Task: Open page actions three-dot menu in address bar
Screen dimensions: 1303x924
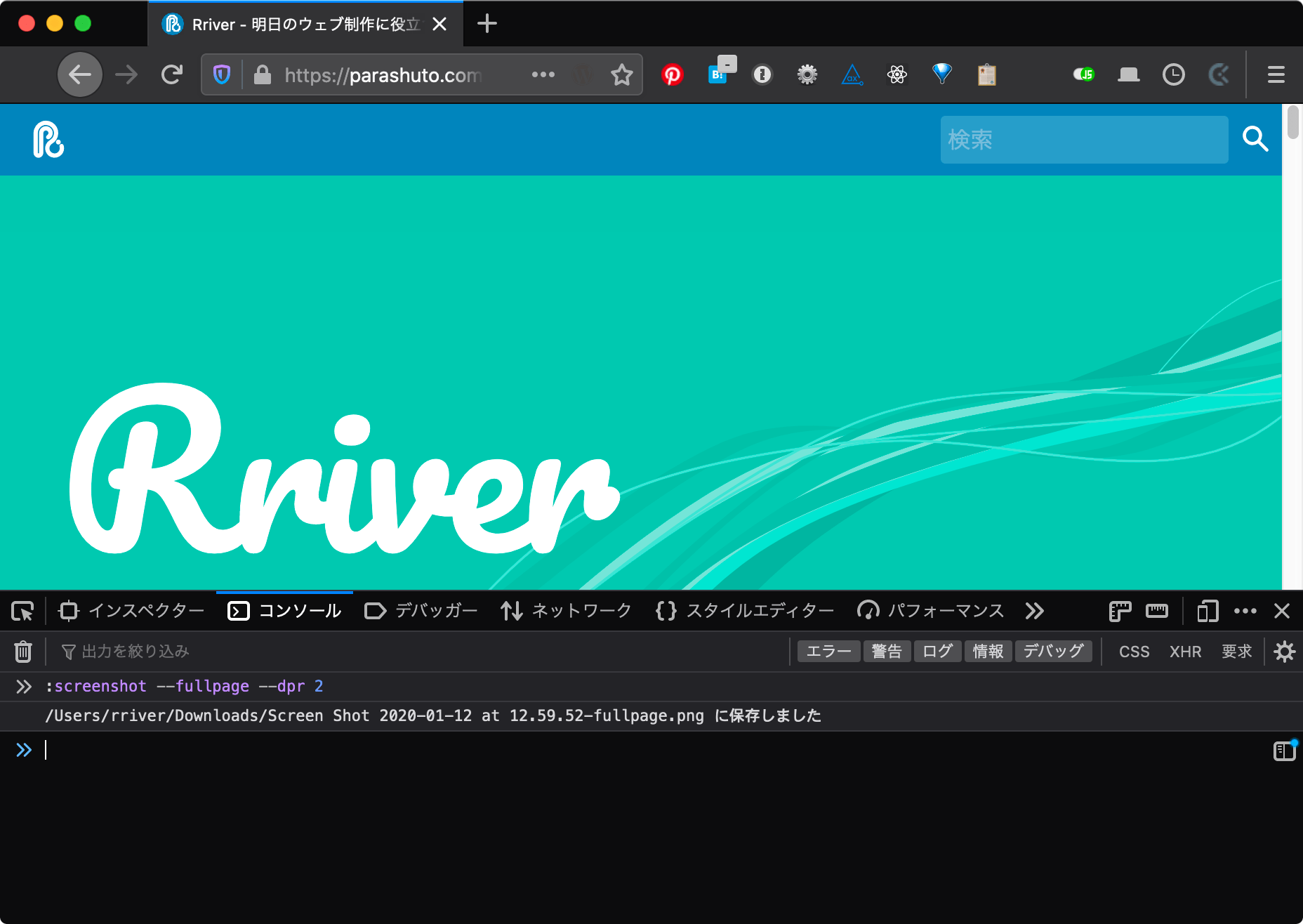Action: 543,74
